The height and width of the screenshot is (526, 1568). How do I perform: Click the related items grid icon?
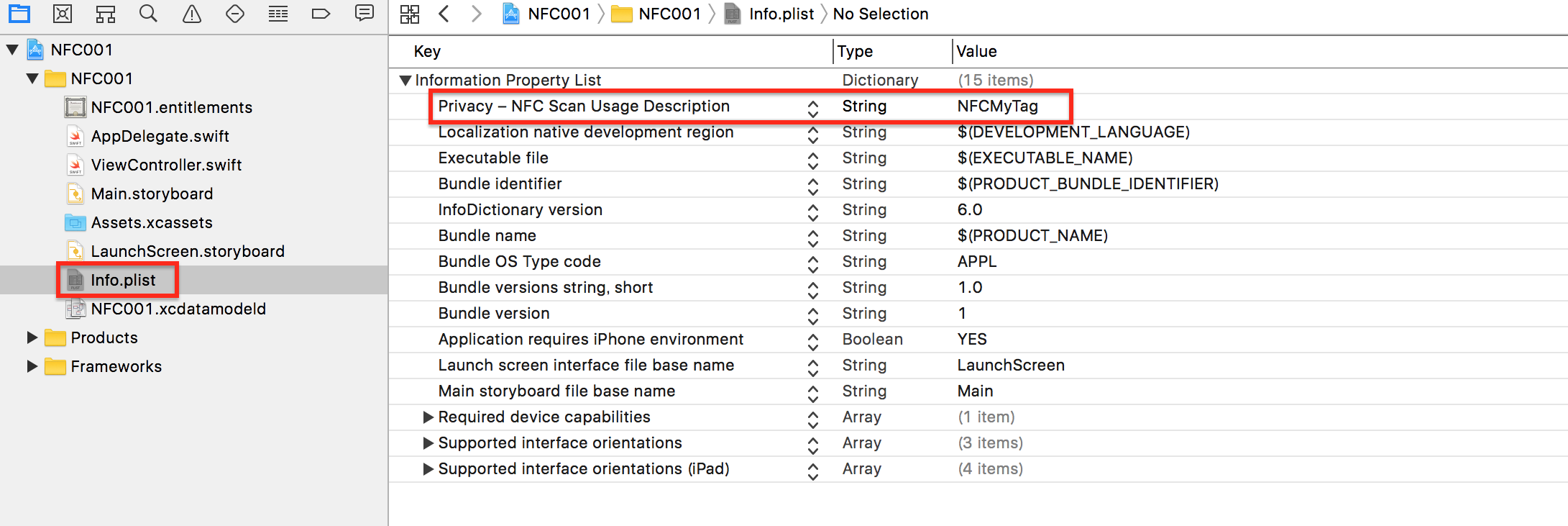410,14
